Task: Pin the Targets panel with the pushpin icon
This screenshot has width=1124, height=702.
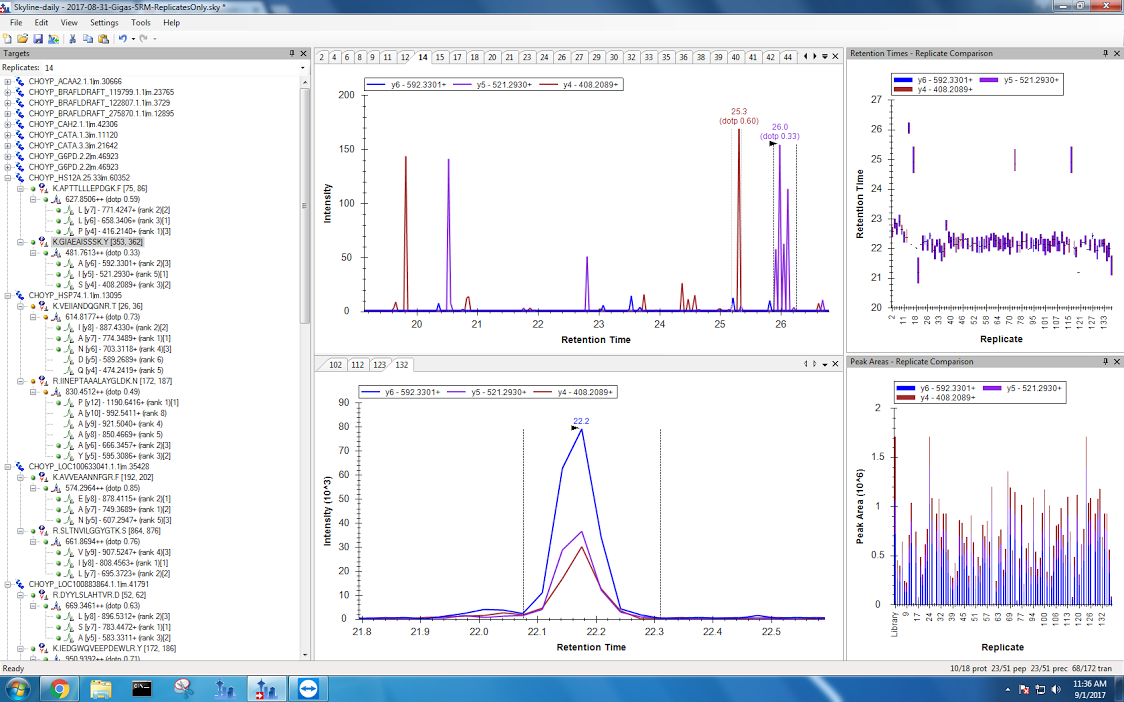Action: [x=292, y=53]
